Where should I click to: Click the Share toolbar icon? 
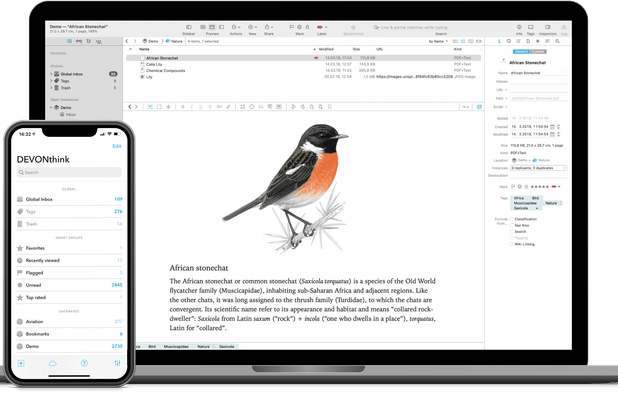click(x=268, y=27)
